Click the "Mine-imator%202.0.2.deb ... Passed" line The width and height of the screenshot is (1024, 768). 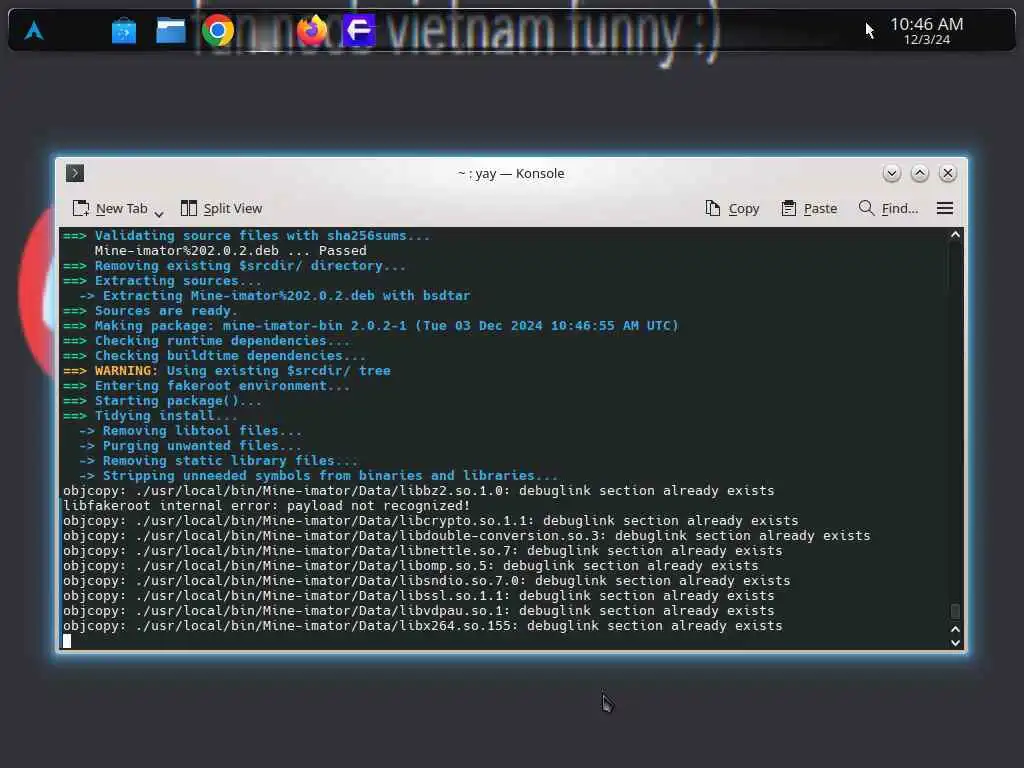[231, 251]
